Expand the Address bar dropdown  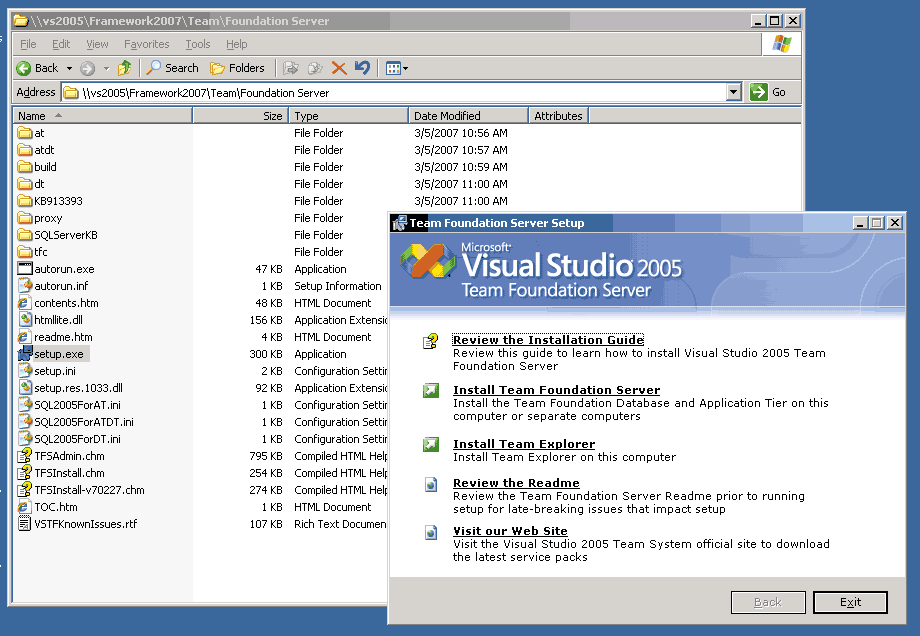click(x=734, y=92)
